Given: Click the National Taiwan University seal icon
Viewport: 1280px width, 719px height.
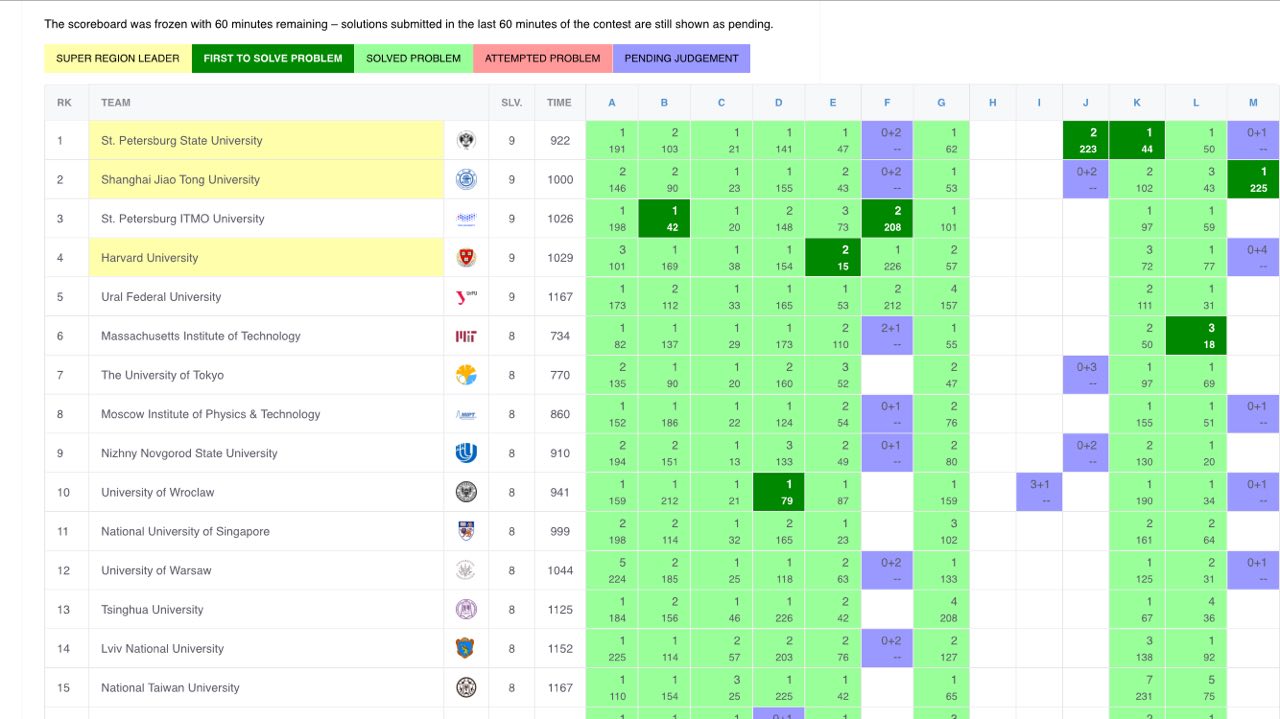Looking at the screenshot, I should point(466,687).
